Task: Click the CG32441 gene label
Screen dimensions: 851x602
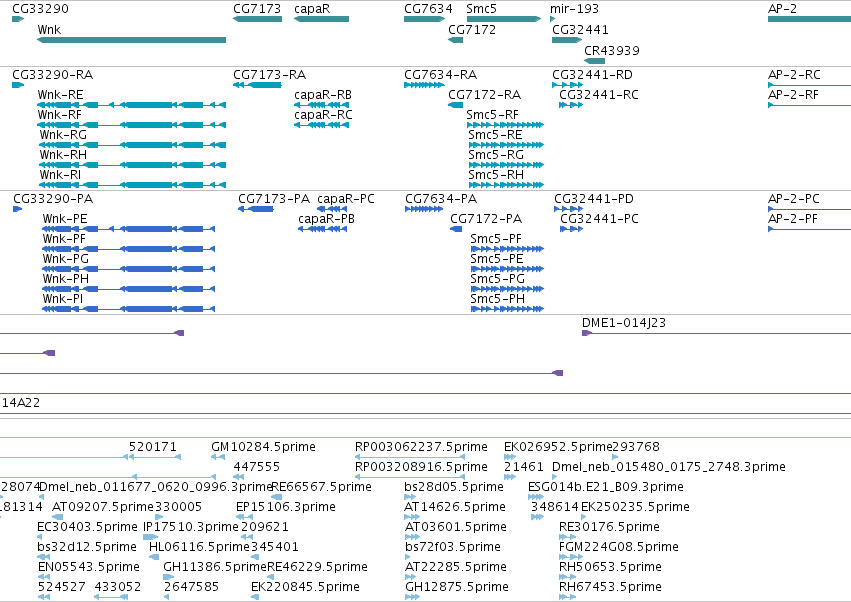Action: point(580,29)
